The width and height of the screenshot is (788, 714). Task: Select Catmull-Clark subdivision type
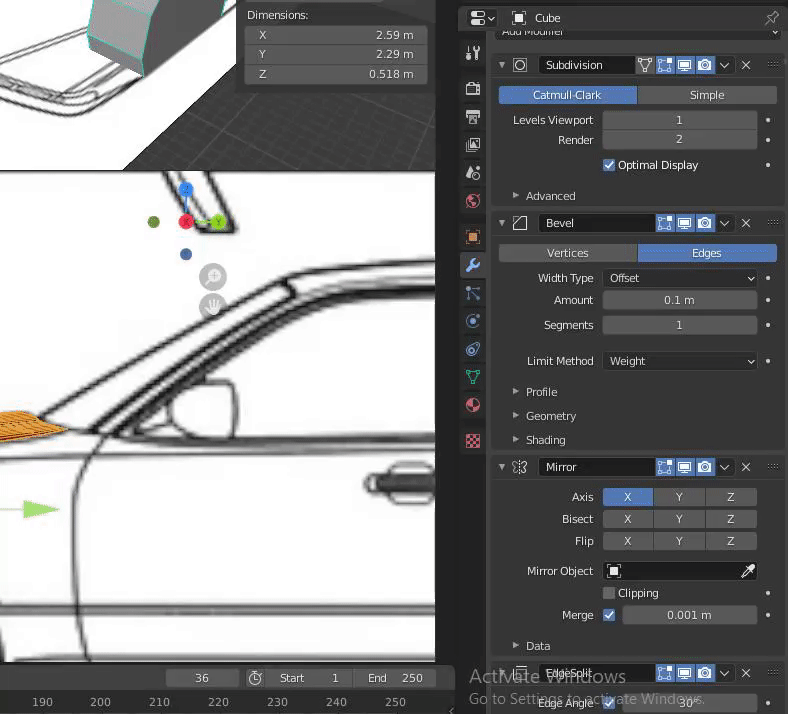[x=567, y=95]
